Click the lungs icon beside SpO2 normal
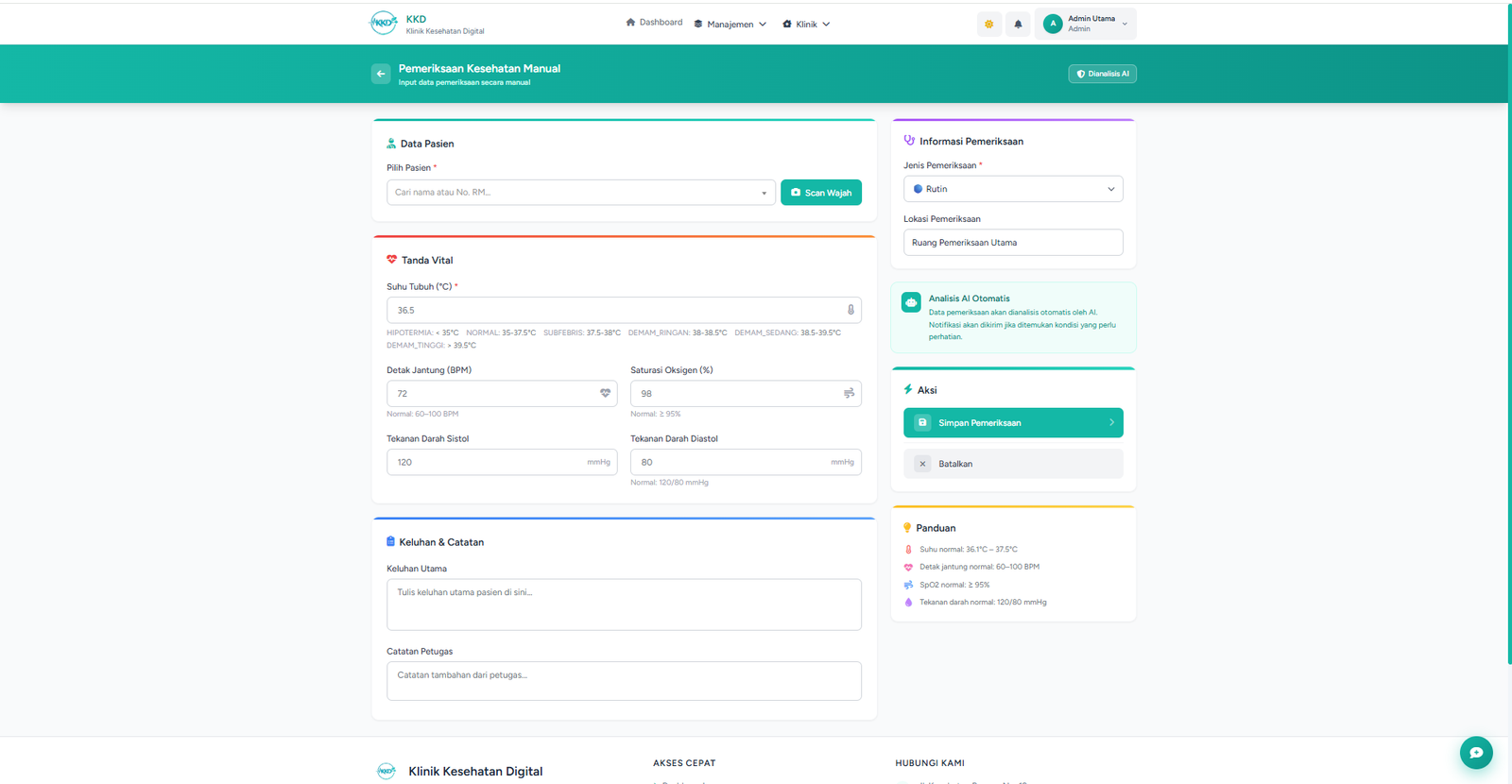The image size is (1512, 784). point(908,585)
